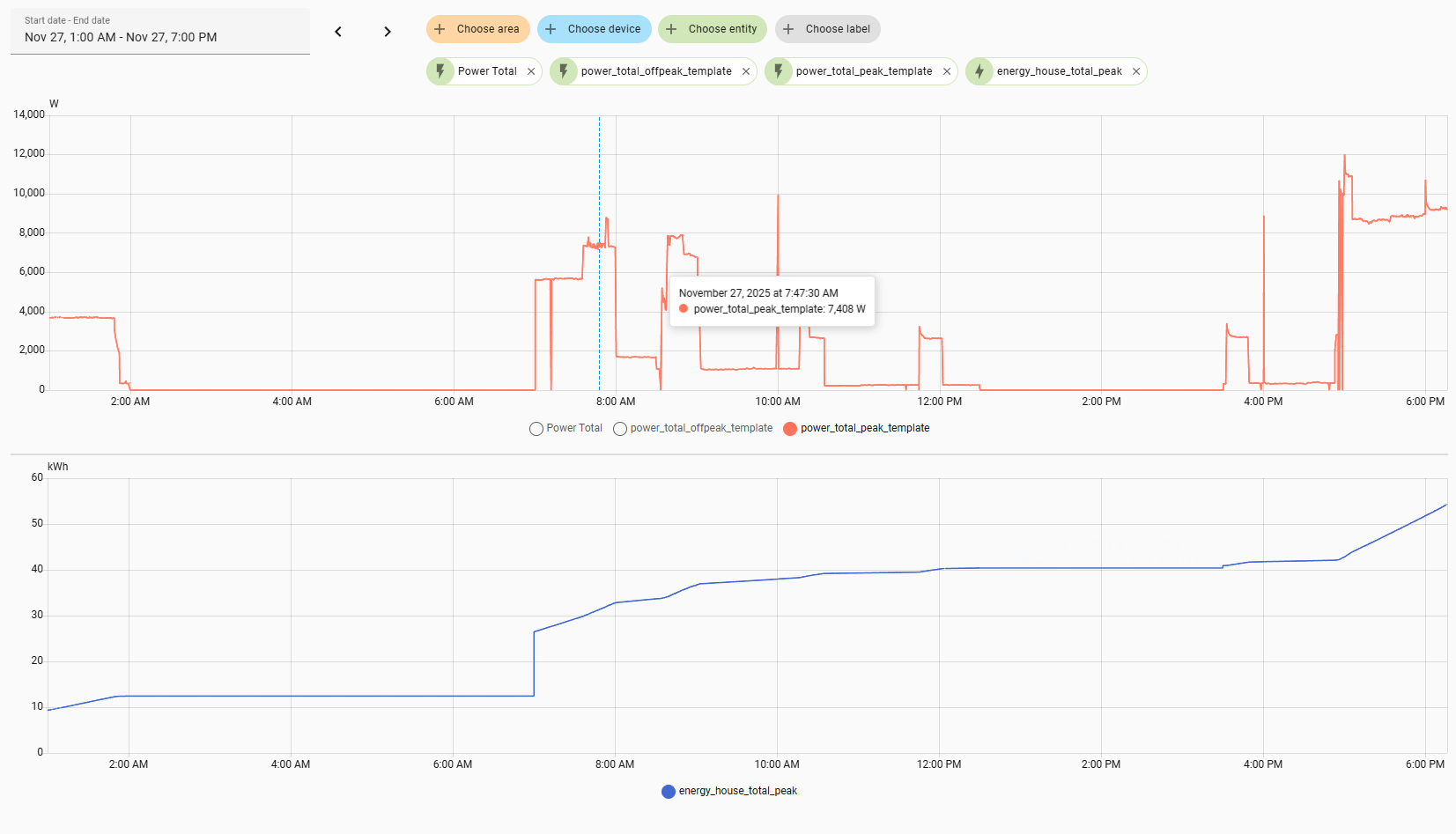
Task: Show Power Total series in legend
Action: (565, 429)
